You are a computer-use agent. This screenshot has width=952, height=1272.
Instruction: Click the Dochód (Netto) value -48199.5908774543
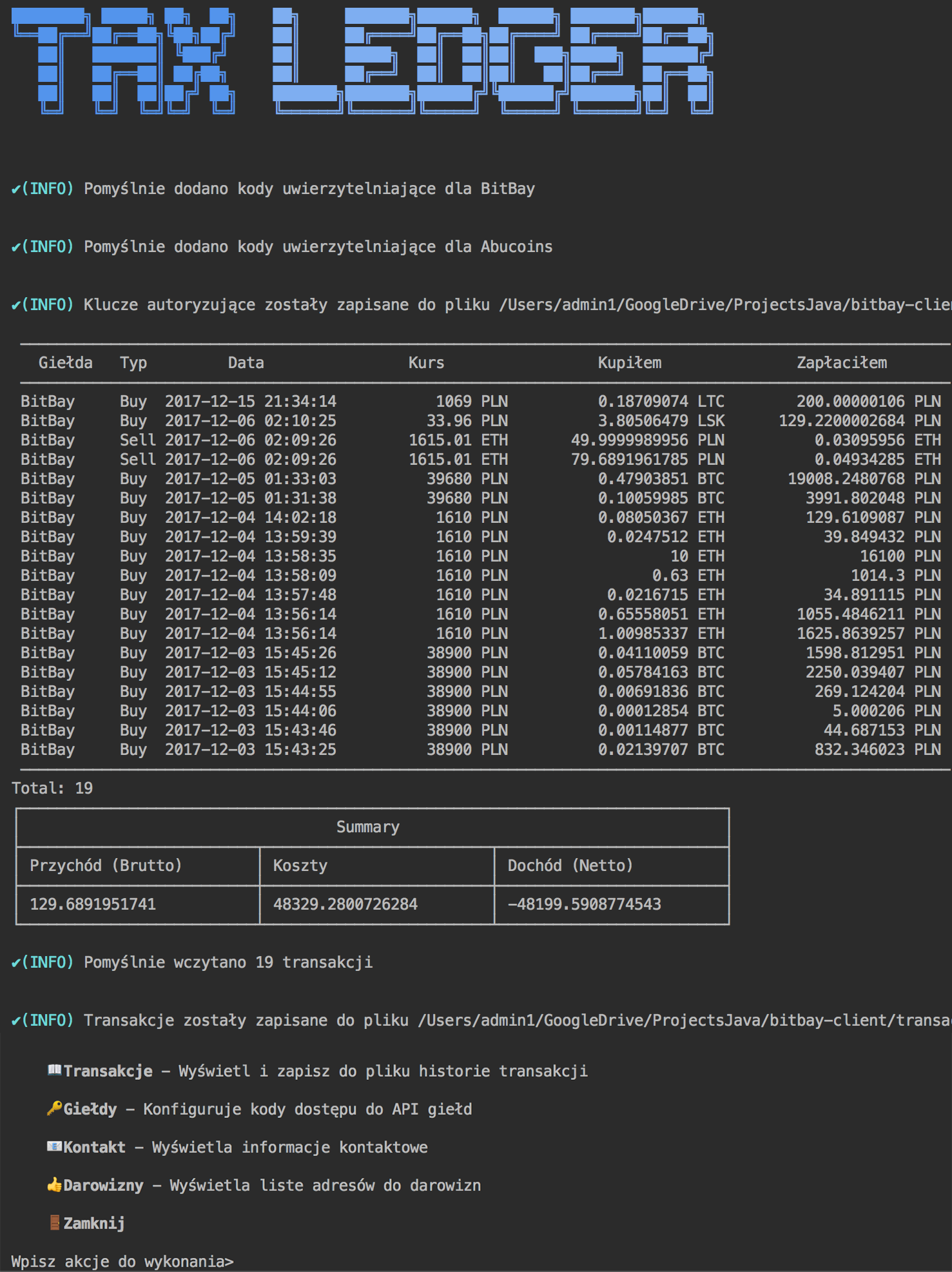[584, 905]
